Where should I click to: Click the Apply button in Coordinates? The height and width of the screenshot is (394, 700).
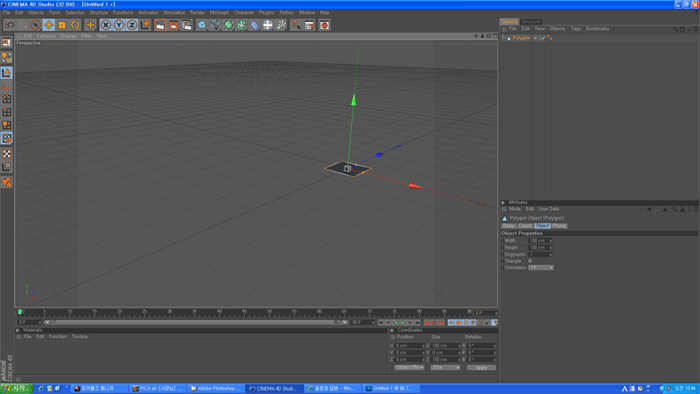(481, 367)
